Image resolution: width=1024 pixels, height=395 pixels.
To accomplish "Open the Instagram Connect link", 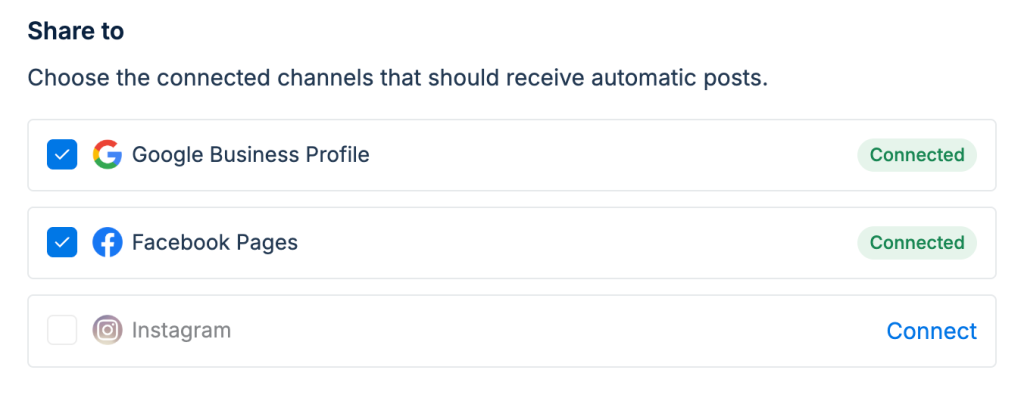I will (931, 331).
